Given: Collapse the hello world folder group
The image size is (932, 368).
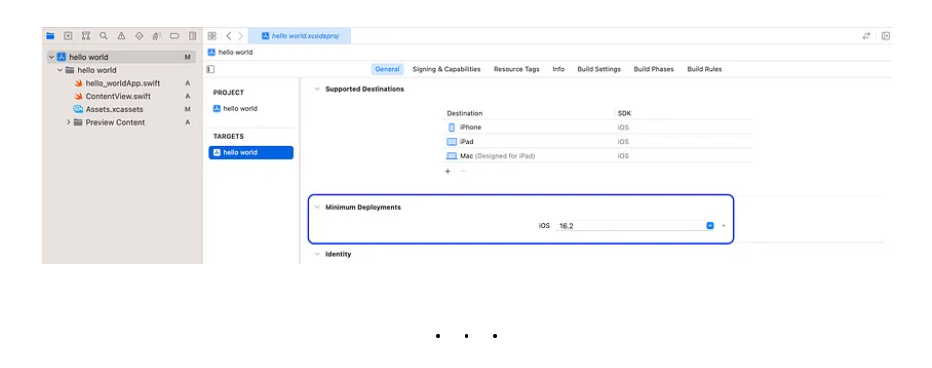Looking at the screenshot, I should pos(60,70).
